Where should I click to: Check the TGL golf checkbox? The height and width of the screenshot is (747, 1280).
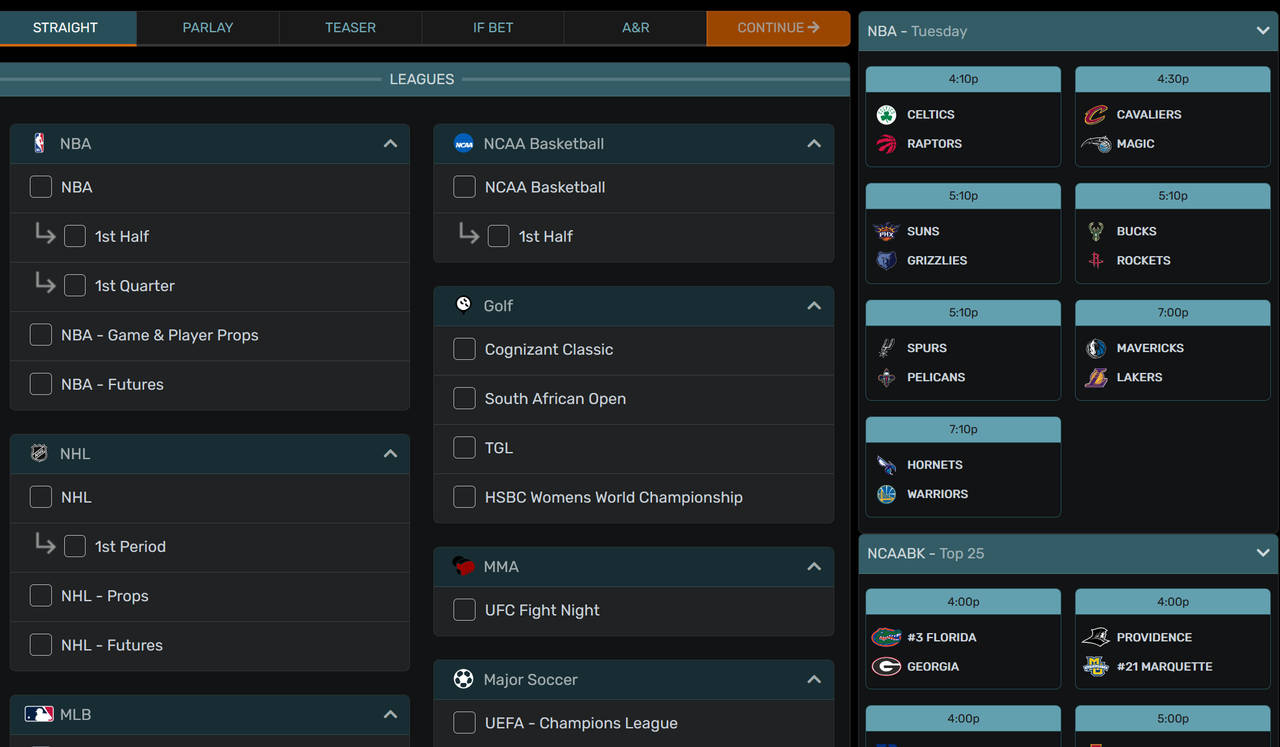(465, 448)
